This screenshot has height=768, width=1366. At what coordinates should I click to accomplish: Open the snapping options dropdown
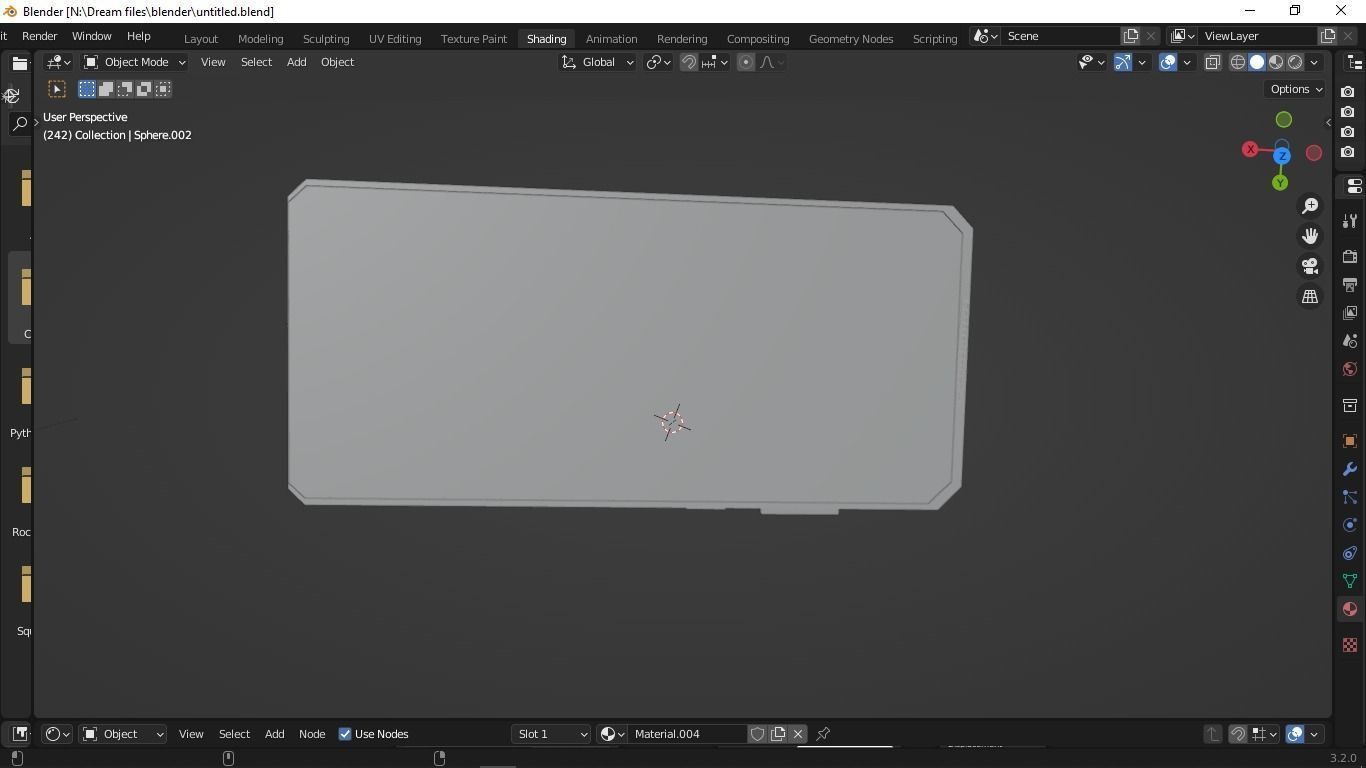715,62
